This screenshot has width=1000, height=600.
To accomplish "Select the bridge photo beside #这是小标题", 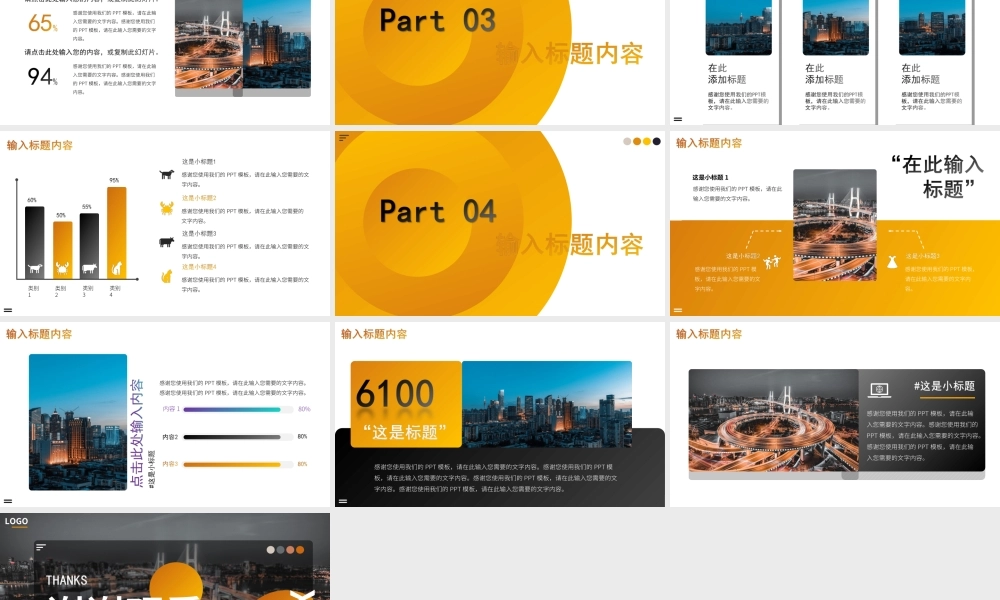I will (774, 421).
